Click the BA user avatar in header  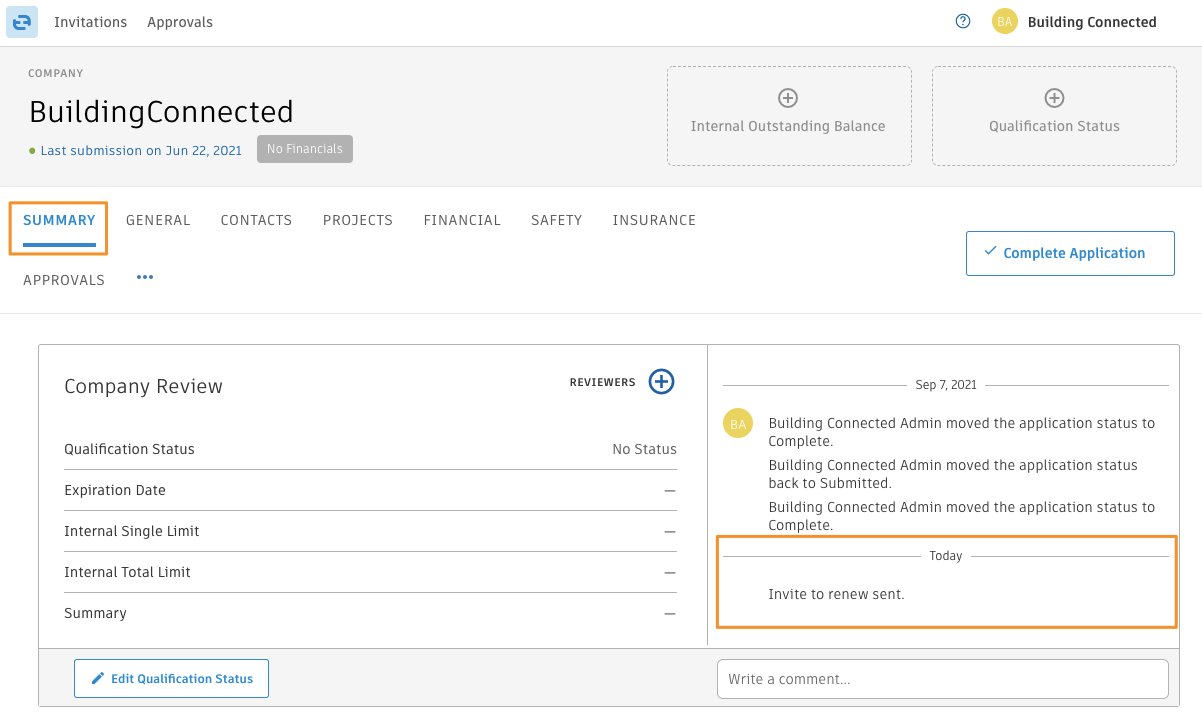1004,22
